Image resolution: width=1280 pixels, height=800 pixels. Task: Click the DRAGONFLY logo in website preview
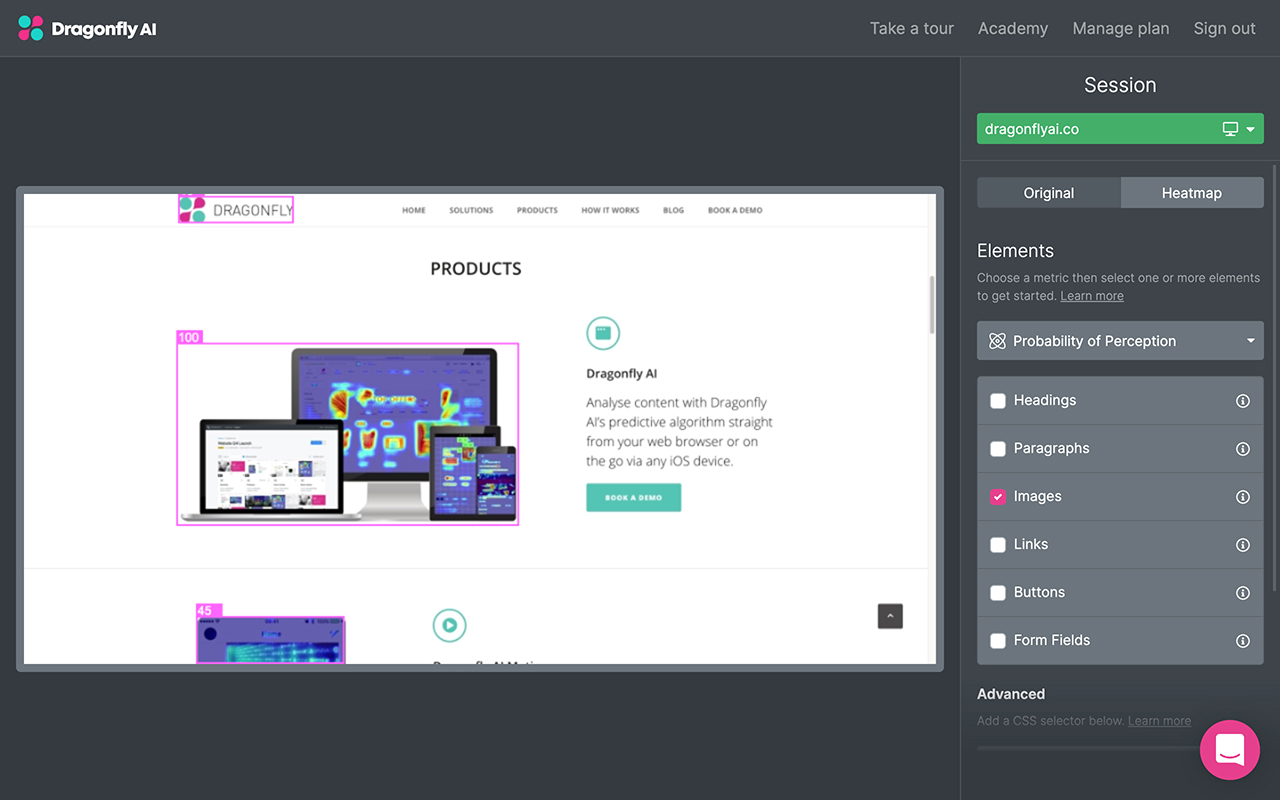coord(236,209)
